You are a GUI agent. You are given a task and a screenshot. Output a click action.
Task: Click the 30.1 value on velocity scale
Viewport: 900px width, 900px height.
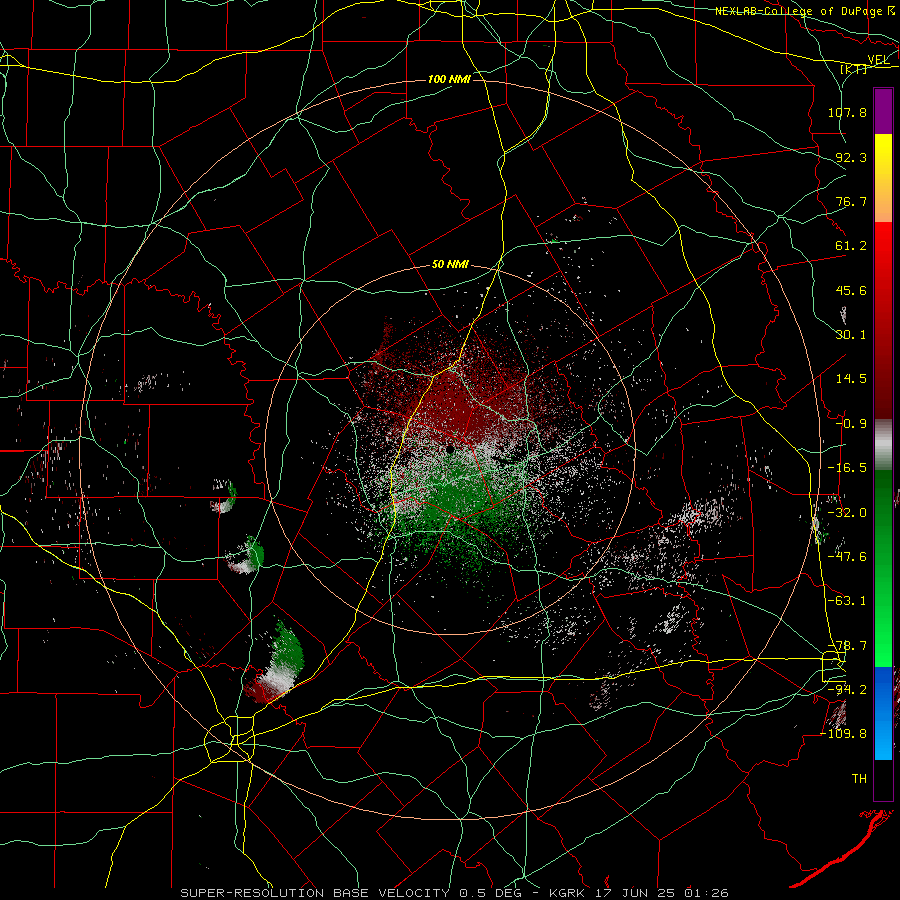coord(851,335)
